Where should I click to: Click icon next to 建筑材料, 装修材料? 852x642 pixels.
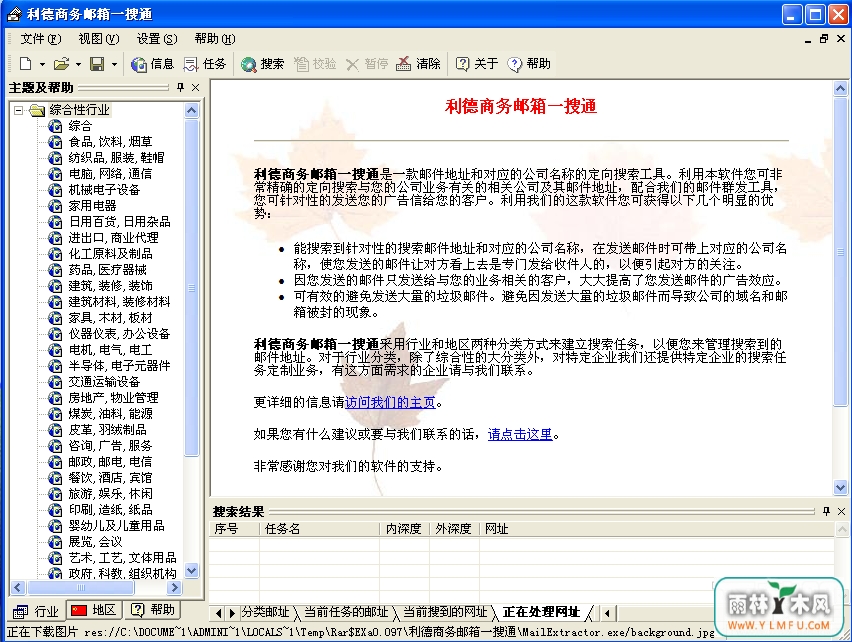55,302
